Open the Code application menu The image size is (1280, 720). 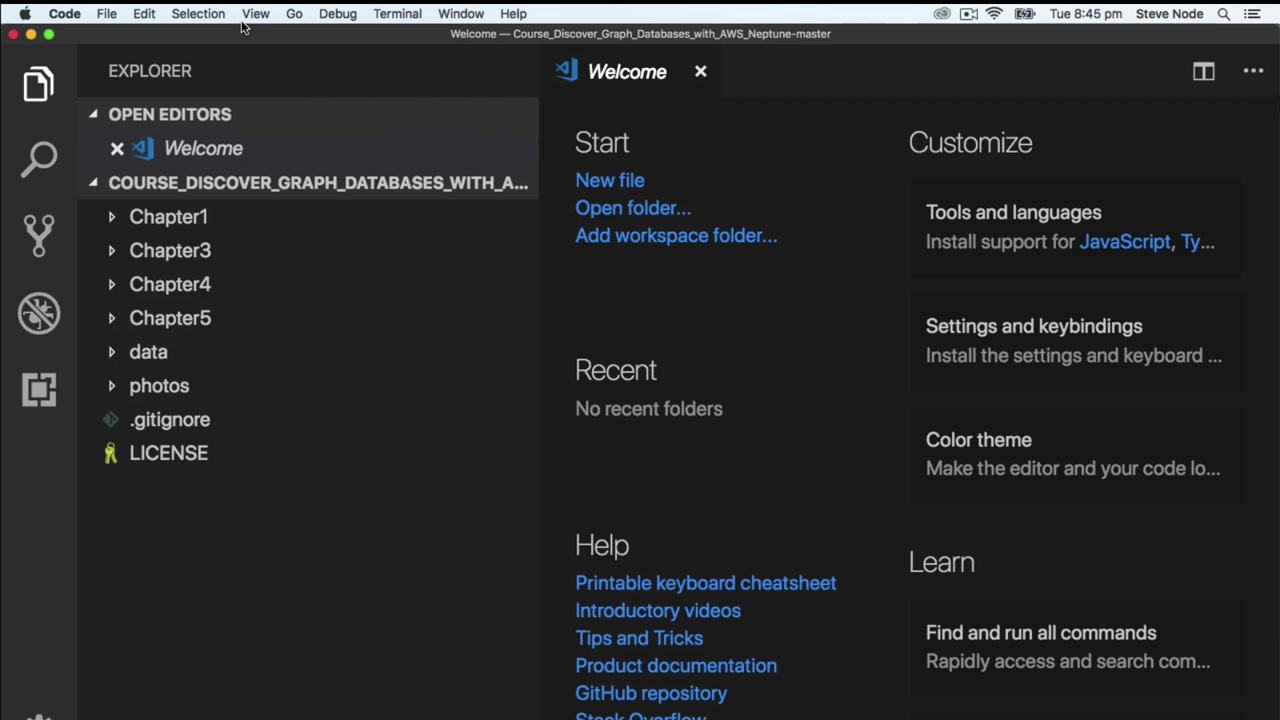(65, 14)
